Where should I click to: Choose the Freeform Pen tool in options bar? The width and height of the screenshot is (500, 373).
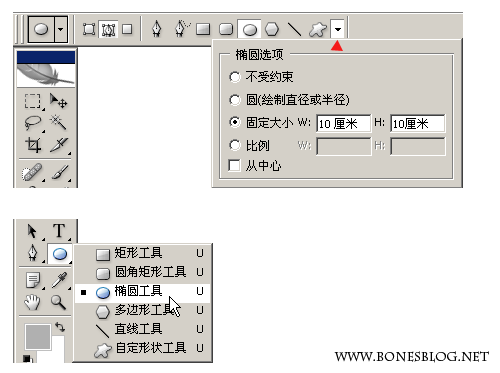pos(182,29)
